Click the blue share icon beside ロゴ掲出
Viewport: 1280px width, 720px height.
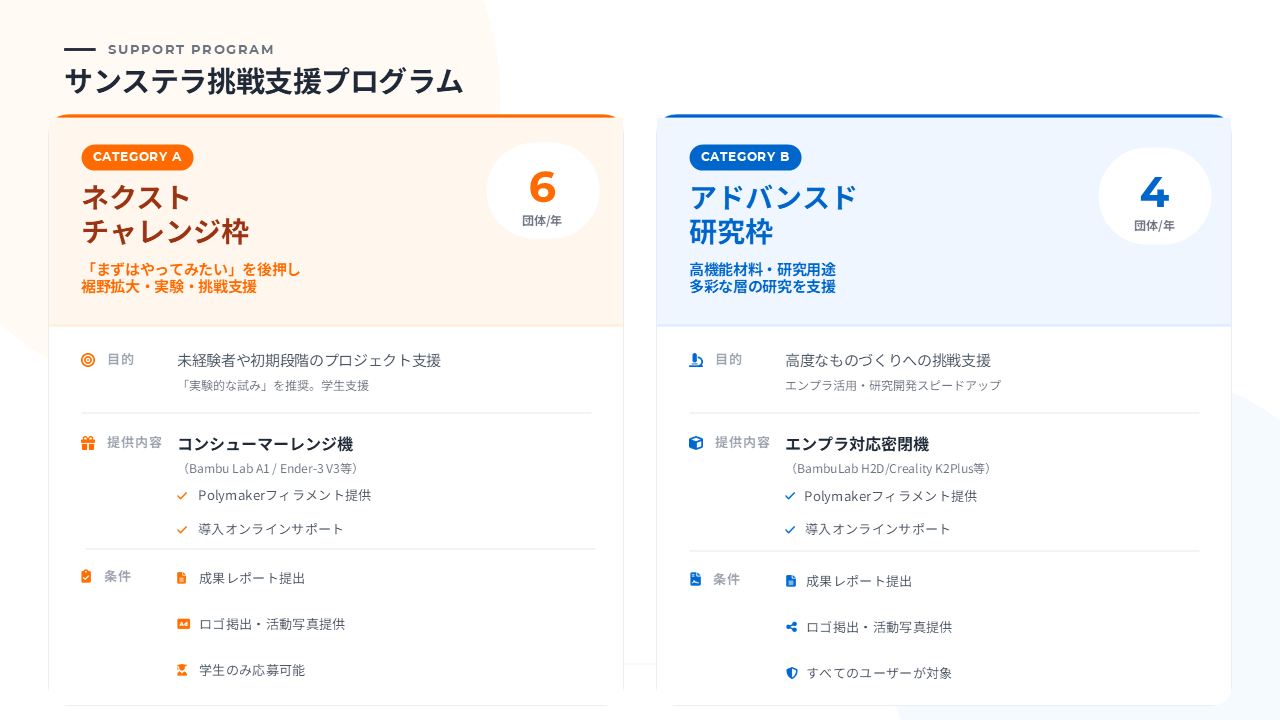point(791,627)
